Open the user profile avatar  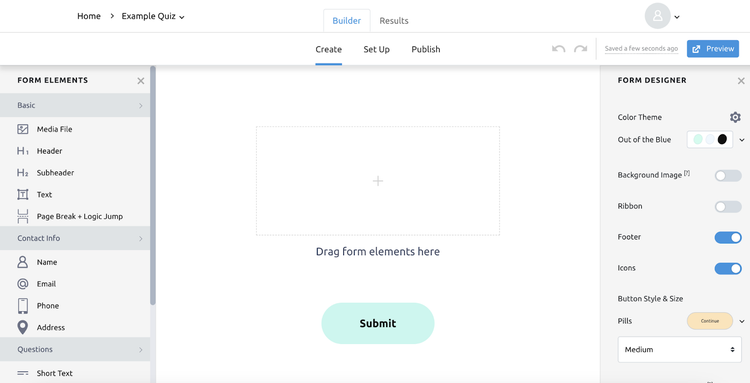tap(657, 16)
